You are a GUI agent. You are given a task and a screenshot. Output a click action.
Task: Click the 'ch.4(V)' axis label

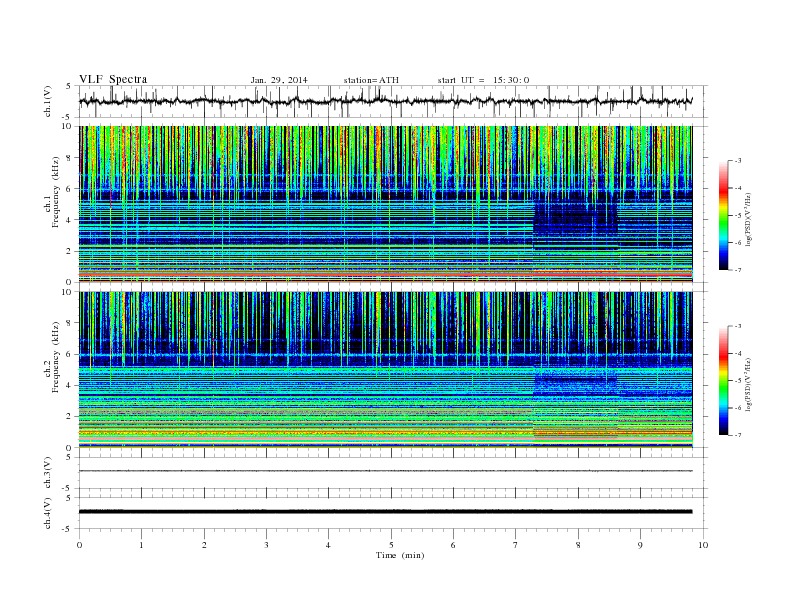tap(48, 513)
